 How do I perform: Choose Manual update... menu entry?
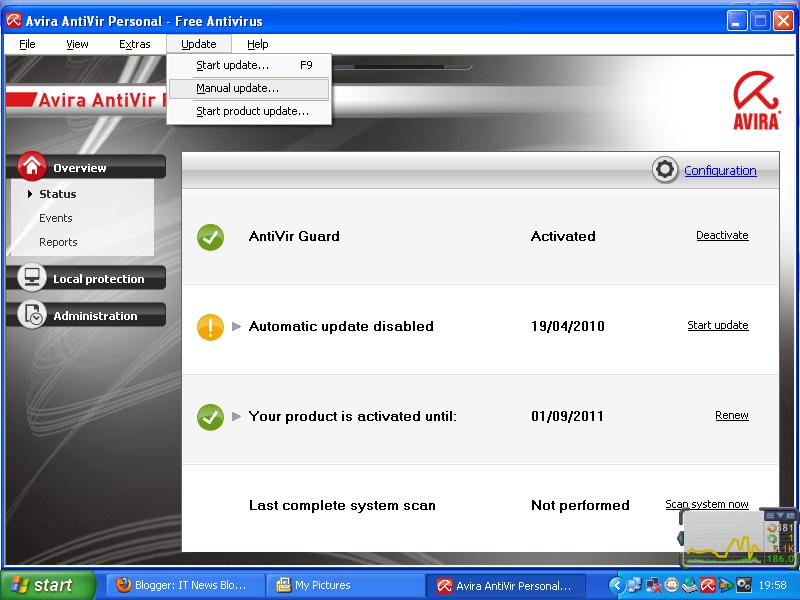coord(249,88)
